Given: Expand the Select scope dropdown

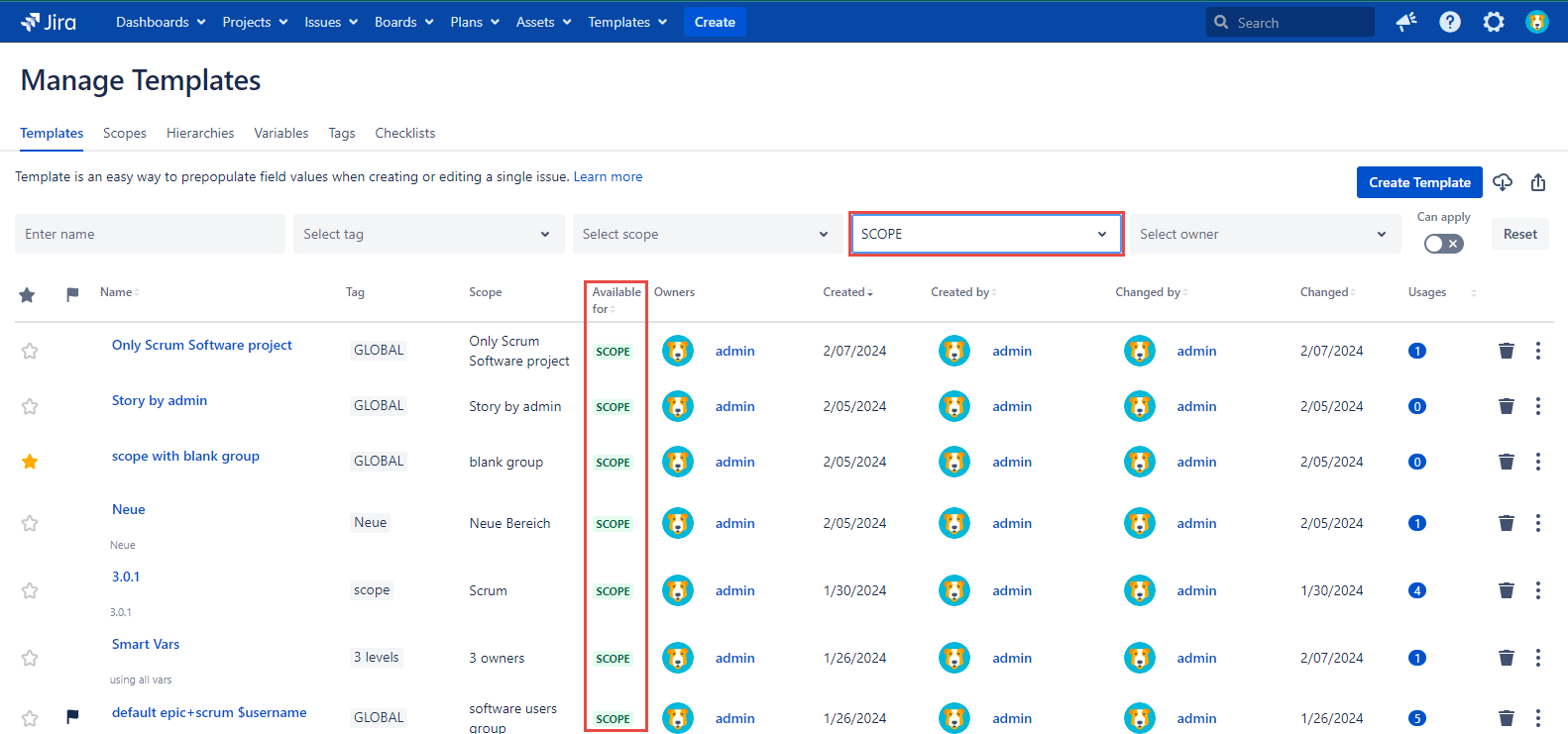Looking at the screenshot, I should (x=707, y=234).
